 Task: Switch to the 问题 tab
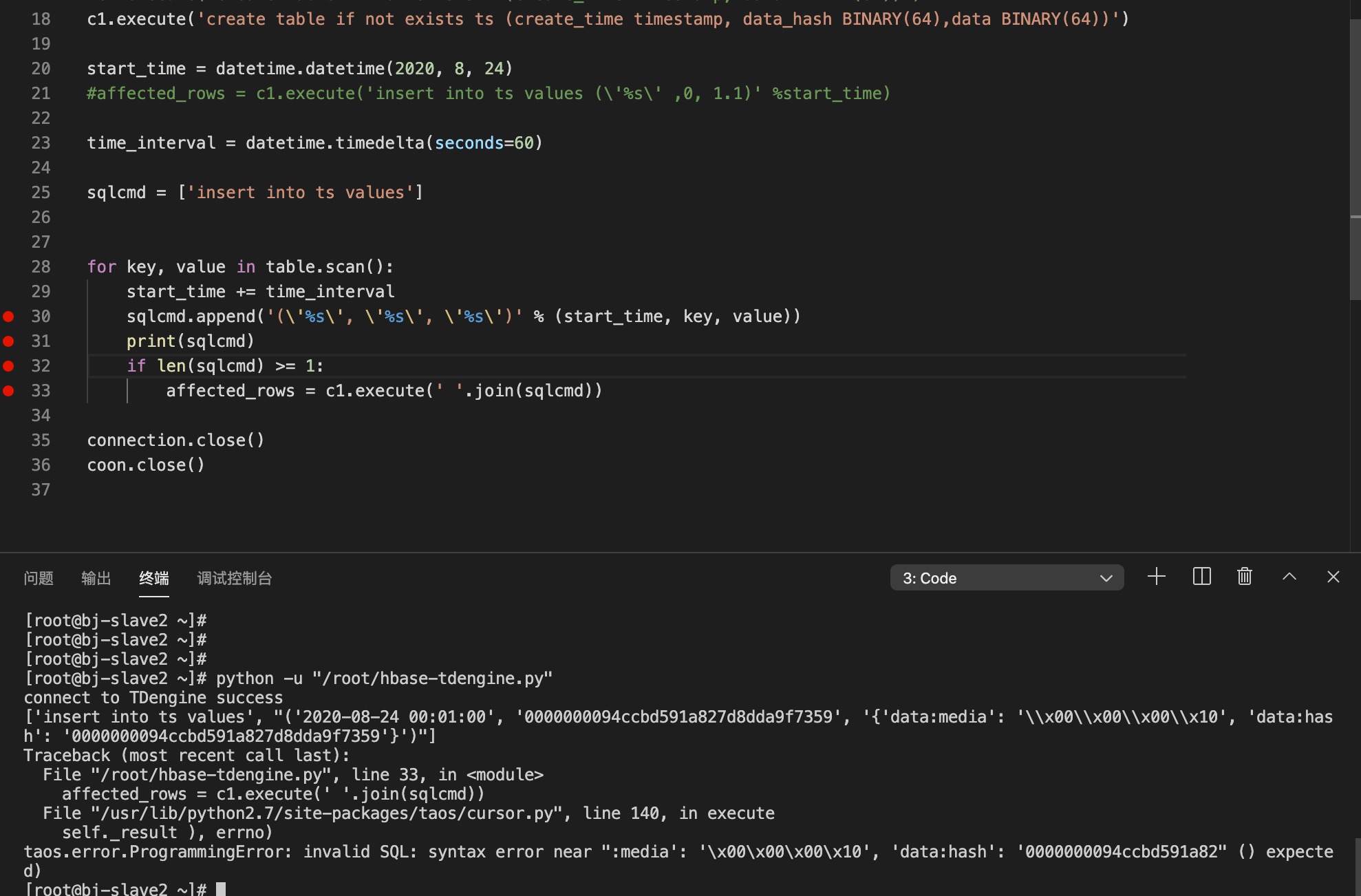pos(39,578)
